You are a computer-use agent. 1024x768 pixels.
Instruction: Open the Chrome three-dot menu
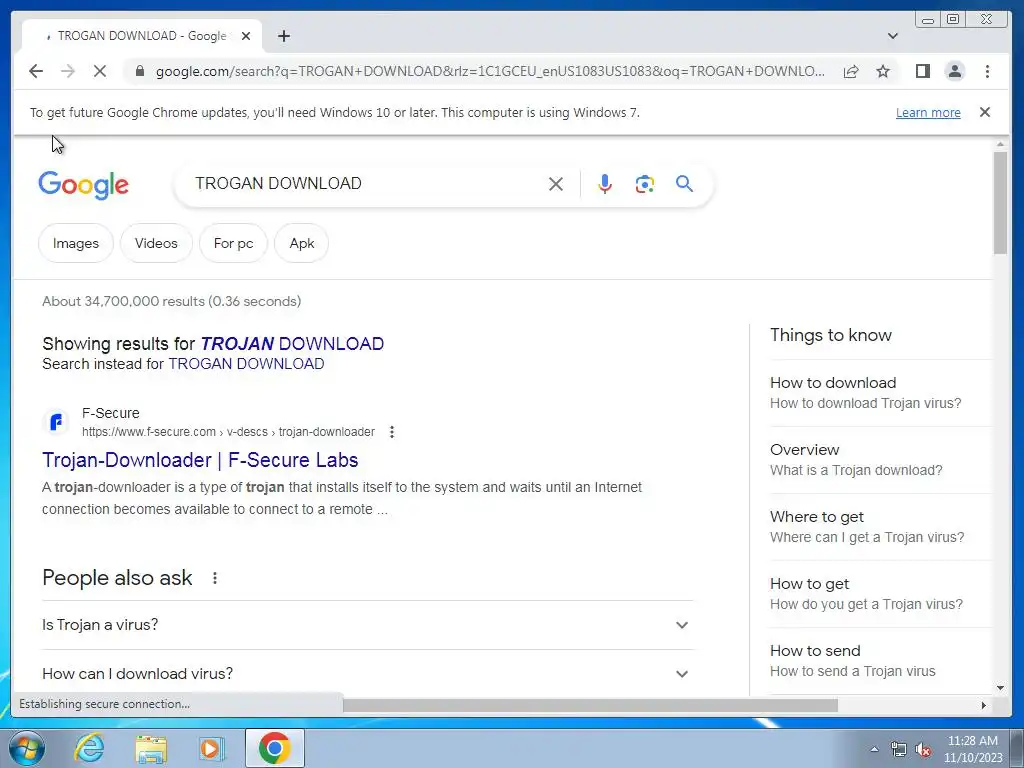(987, 71)
